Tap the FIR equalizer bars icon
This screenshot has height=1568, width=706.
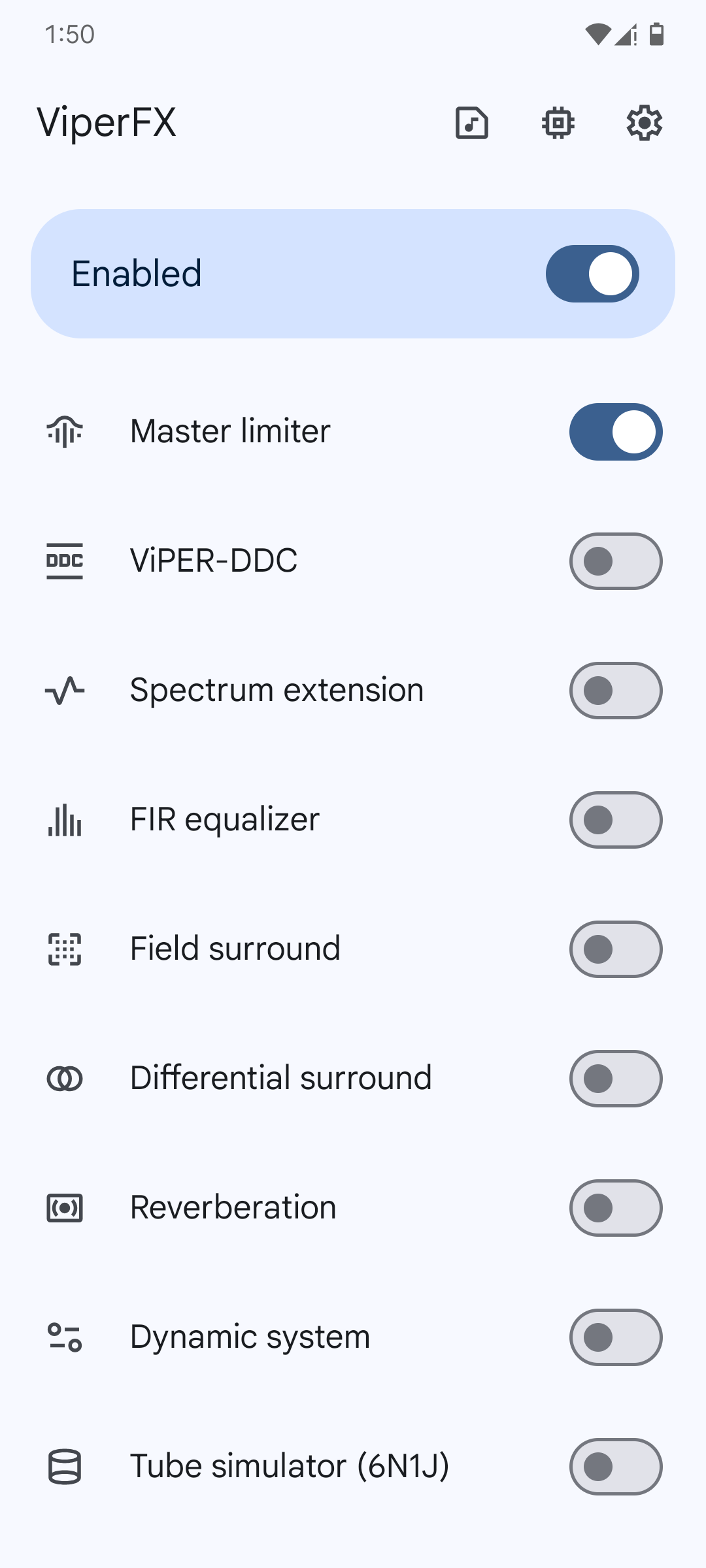click(65, 820)
